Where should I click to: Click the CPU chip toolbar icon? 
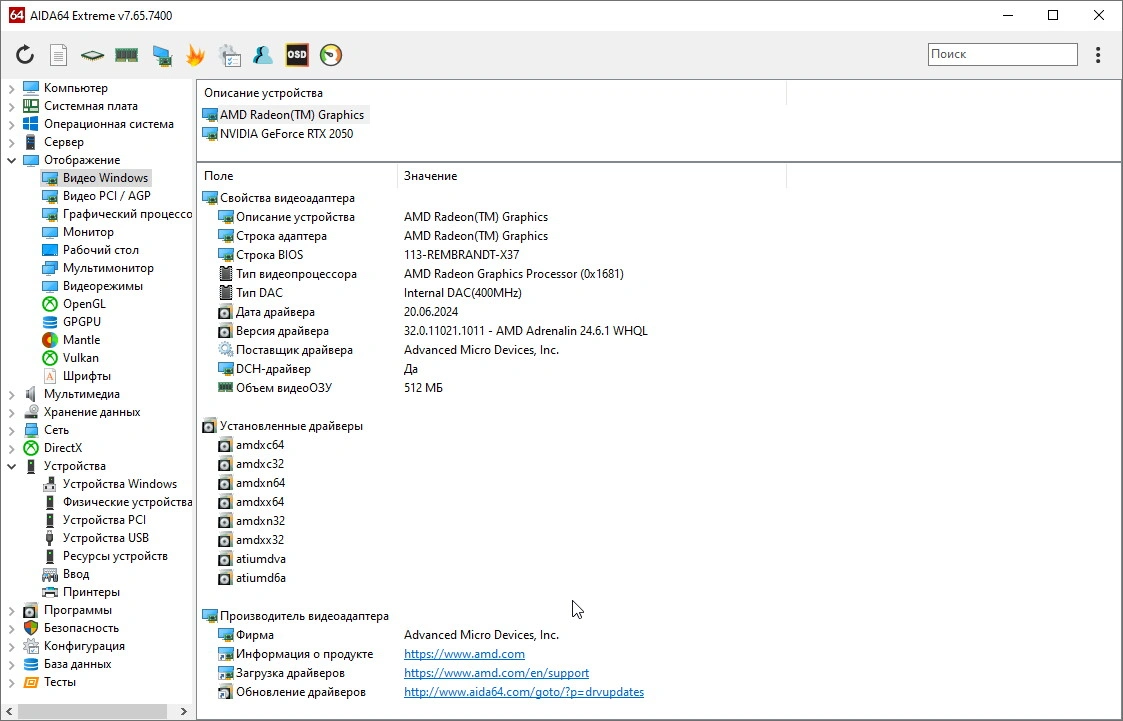pyautogui.click(x=92, y=55)
